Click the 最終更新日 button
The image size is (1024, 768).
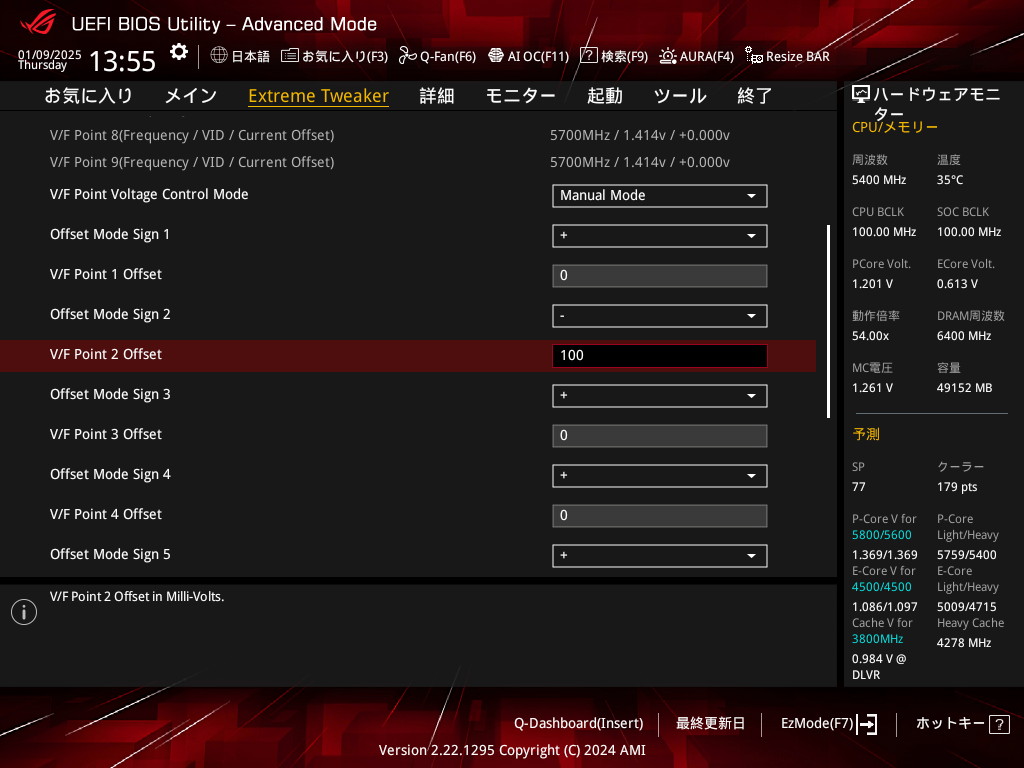click(x=710, y=723)
